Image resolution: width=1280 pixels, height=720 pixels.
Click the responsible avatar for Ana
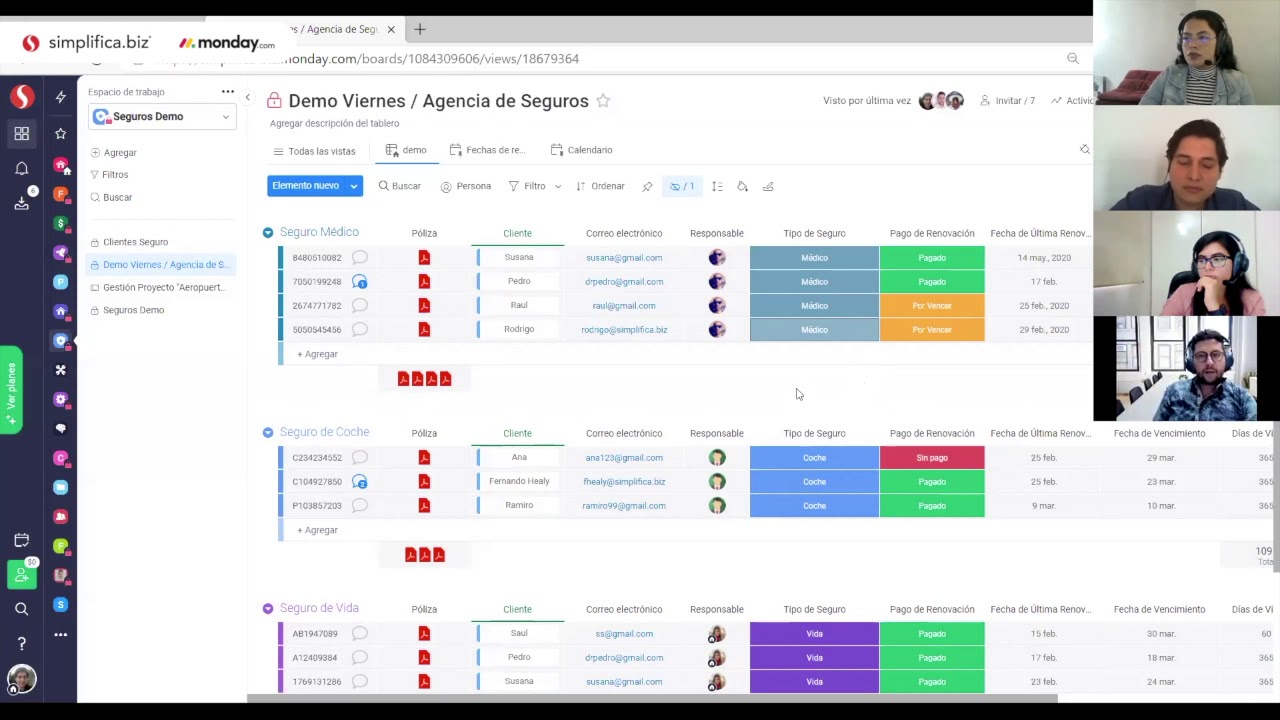coord(717,458)
